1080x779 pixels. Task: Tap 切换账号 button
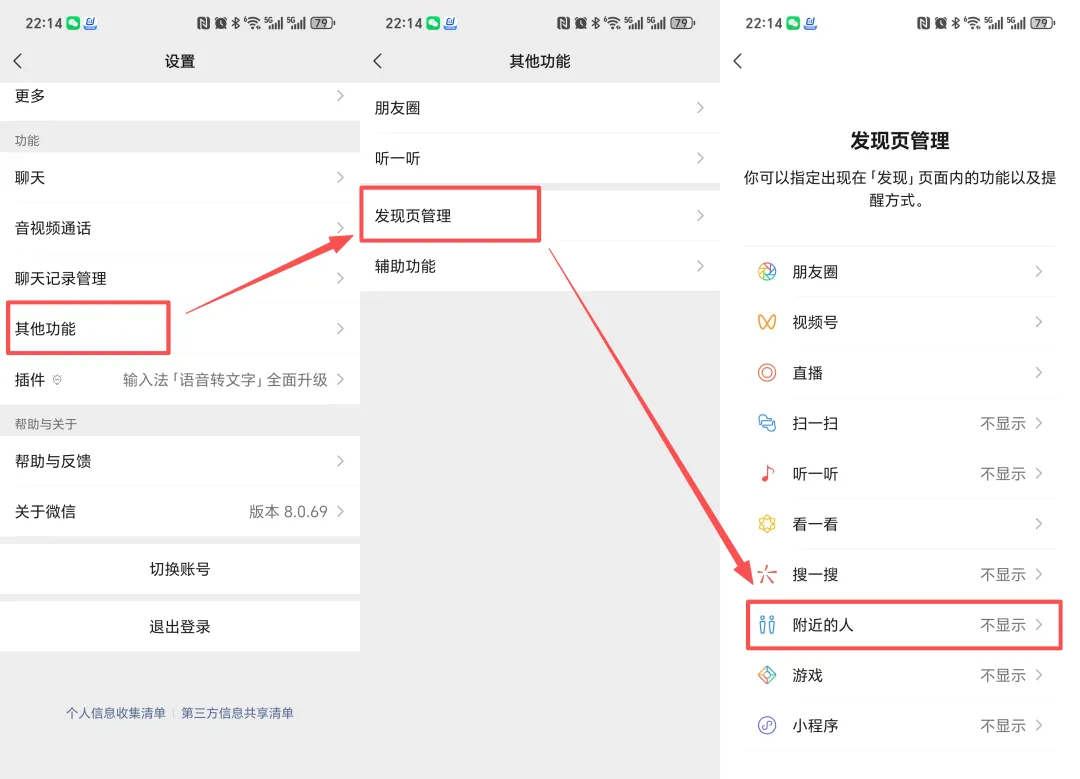click(x=180, y=569)
